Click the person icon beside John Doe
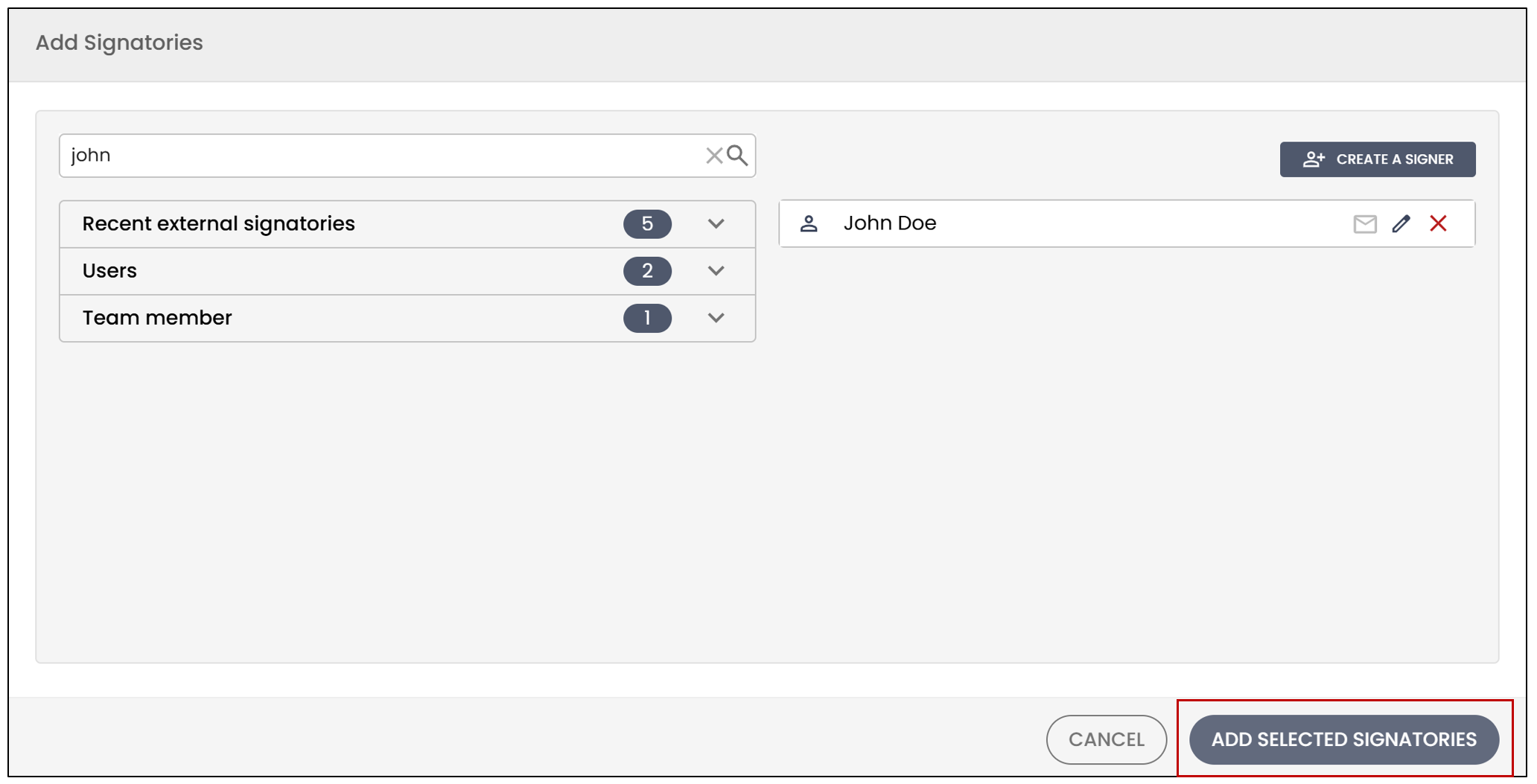Viewport: 1537px width, 784px height. [809, 223]
